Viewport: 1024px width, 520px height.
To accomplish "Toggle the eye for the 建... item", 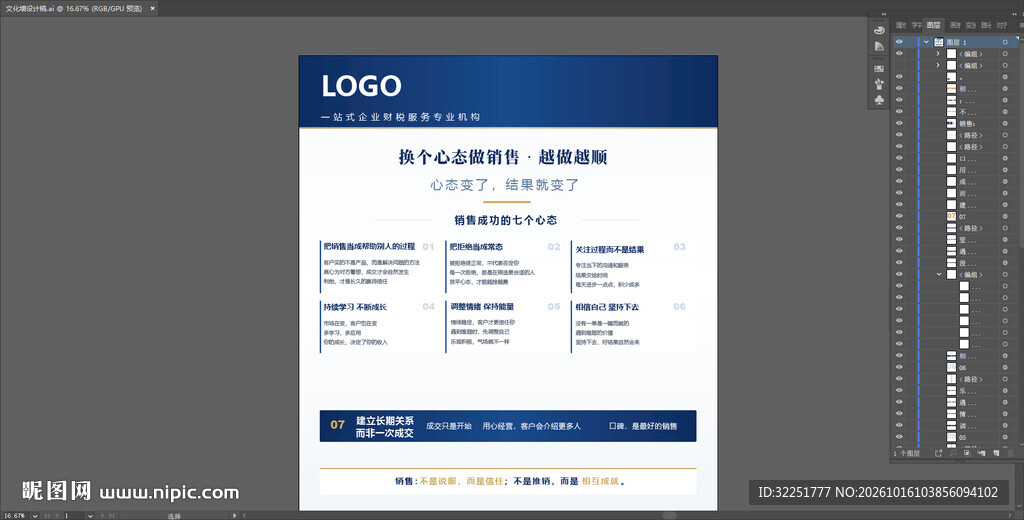I will tap(899, 205).
